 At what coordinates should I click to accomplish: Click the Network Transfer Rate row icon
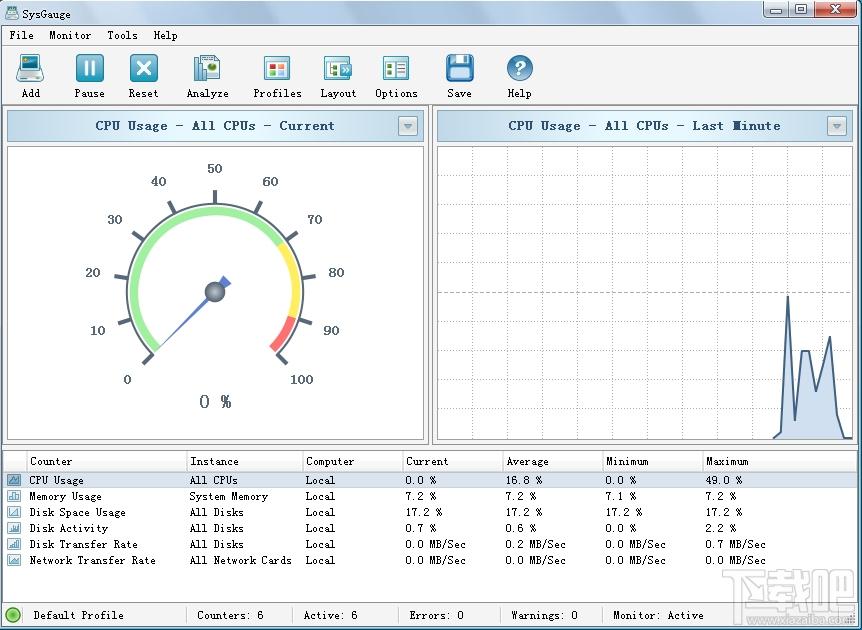(x=14, y=560)
